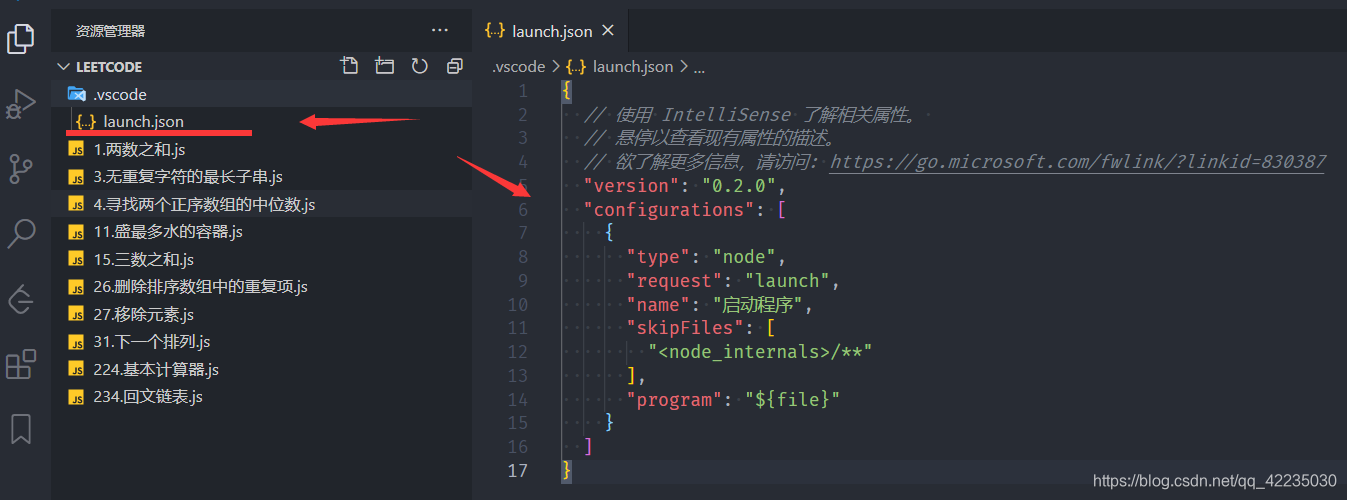Open the Run and Debug view

coord(21,104)
